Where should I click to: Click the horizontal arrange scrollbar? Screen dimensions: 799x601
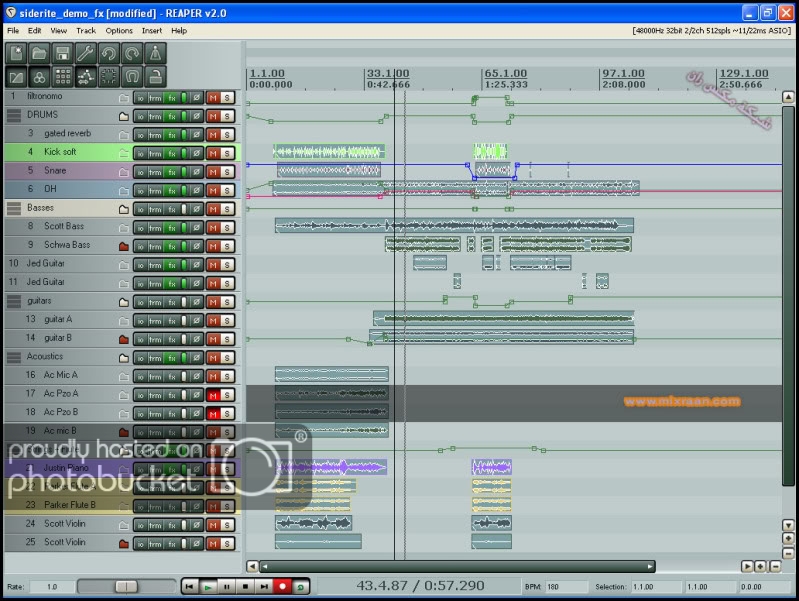point(457,566)
